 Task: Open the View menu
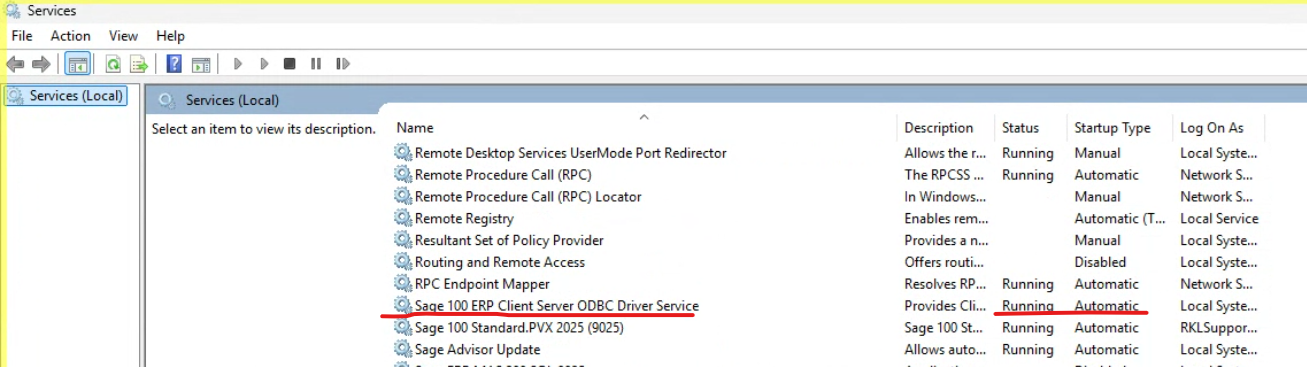124,35
